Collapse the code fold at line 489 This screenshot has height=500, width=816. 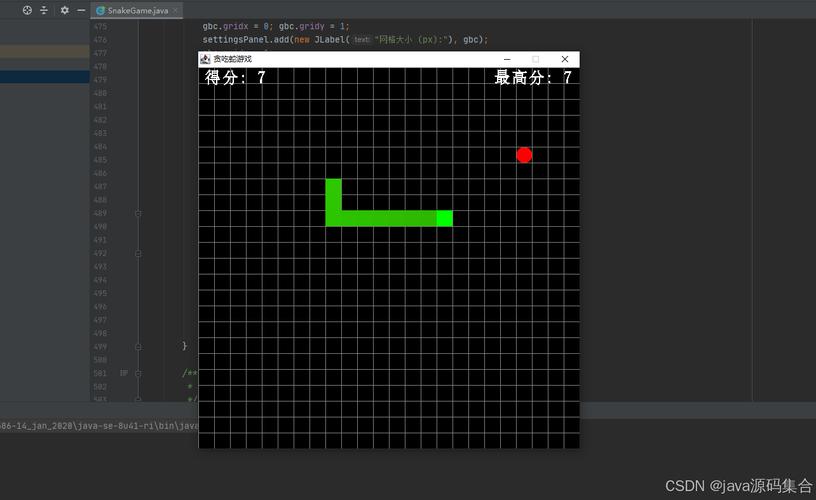(x=138, y=213)
